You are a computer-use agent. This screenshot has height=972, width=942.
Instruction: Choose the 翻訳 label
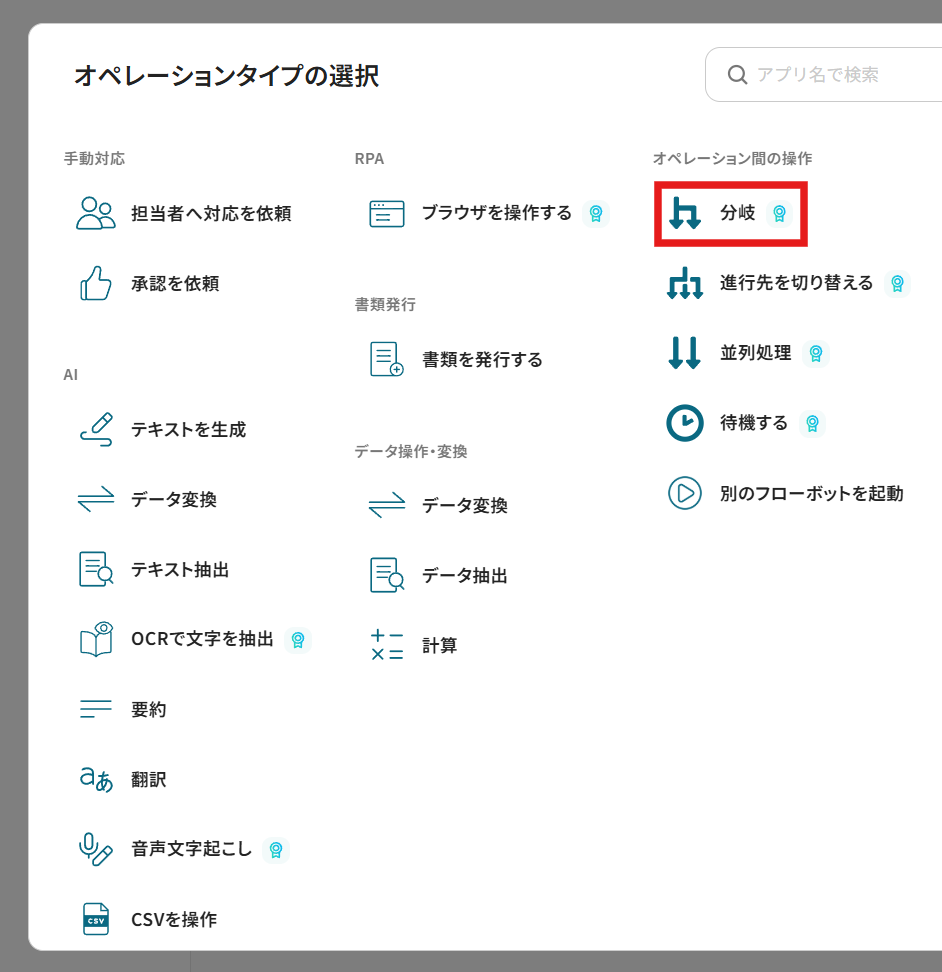tap(148, 779)
